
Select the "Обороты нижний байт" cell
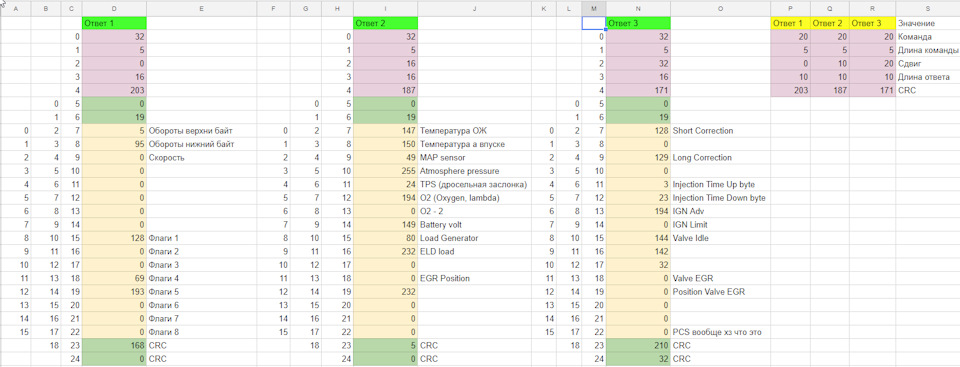click(x=201, y=144)
